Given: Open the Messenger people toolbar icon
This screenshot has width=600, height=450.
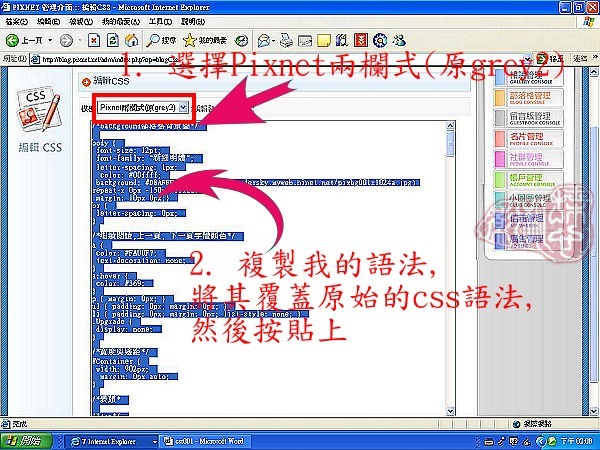Looking at the screenshot, I should click(x=399, y=40).
